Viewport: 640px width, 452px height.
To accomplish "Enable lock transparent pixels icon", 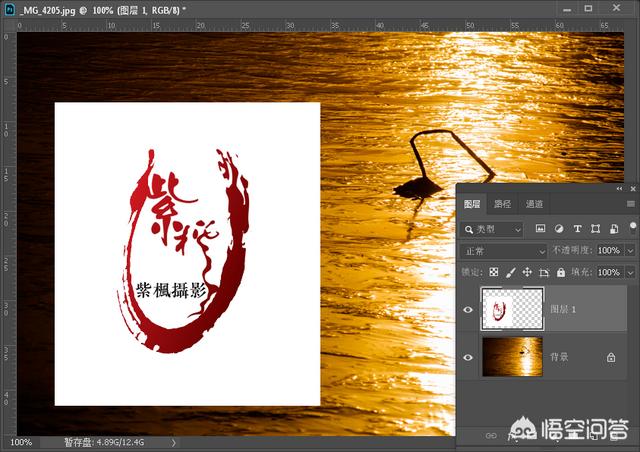I will tap(493, 272).
